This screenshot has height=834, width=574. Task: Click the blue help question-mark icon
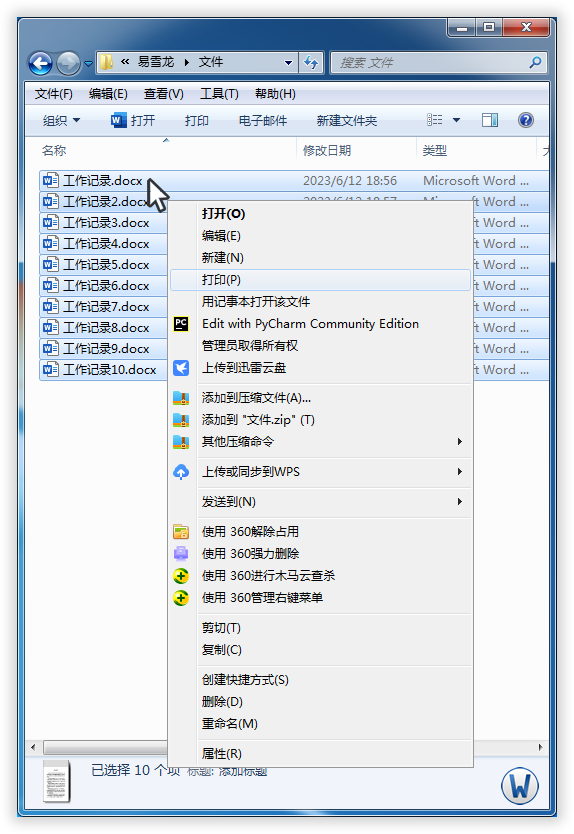[526, 120]
